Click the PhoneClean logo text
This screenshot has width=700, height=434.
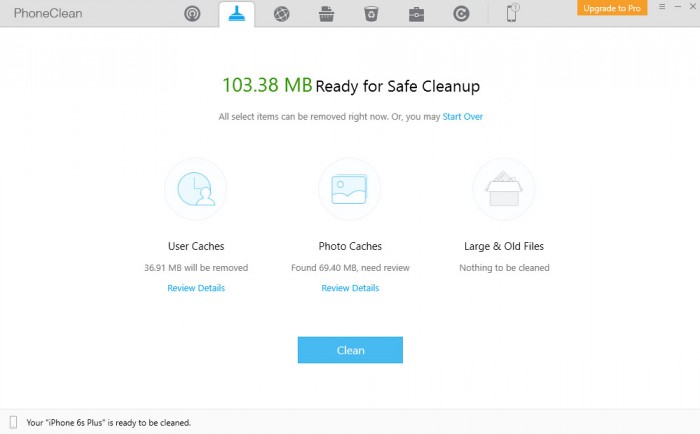(48, 13)
